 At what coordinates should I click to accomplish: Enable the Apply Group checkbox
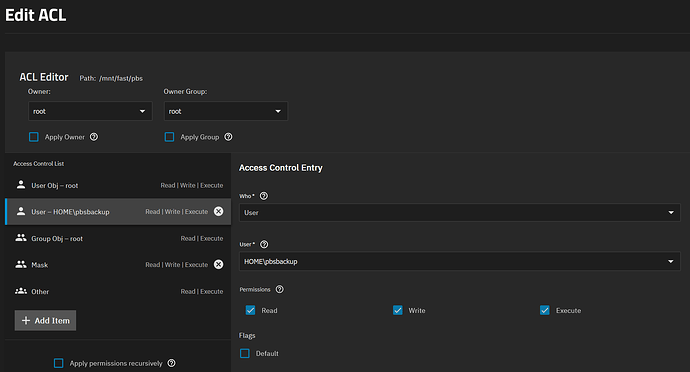(x=169, y=137)
